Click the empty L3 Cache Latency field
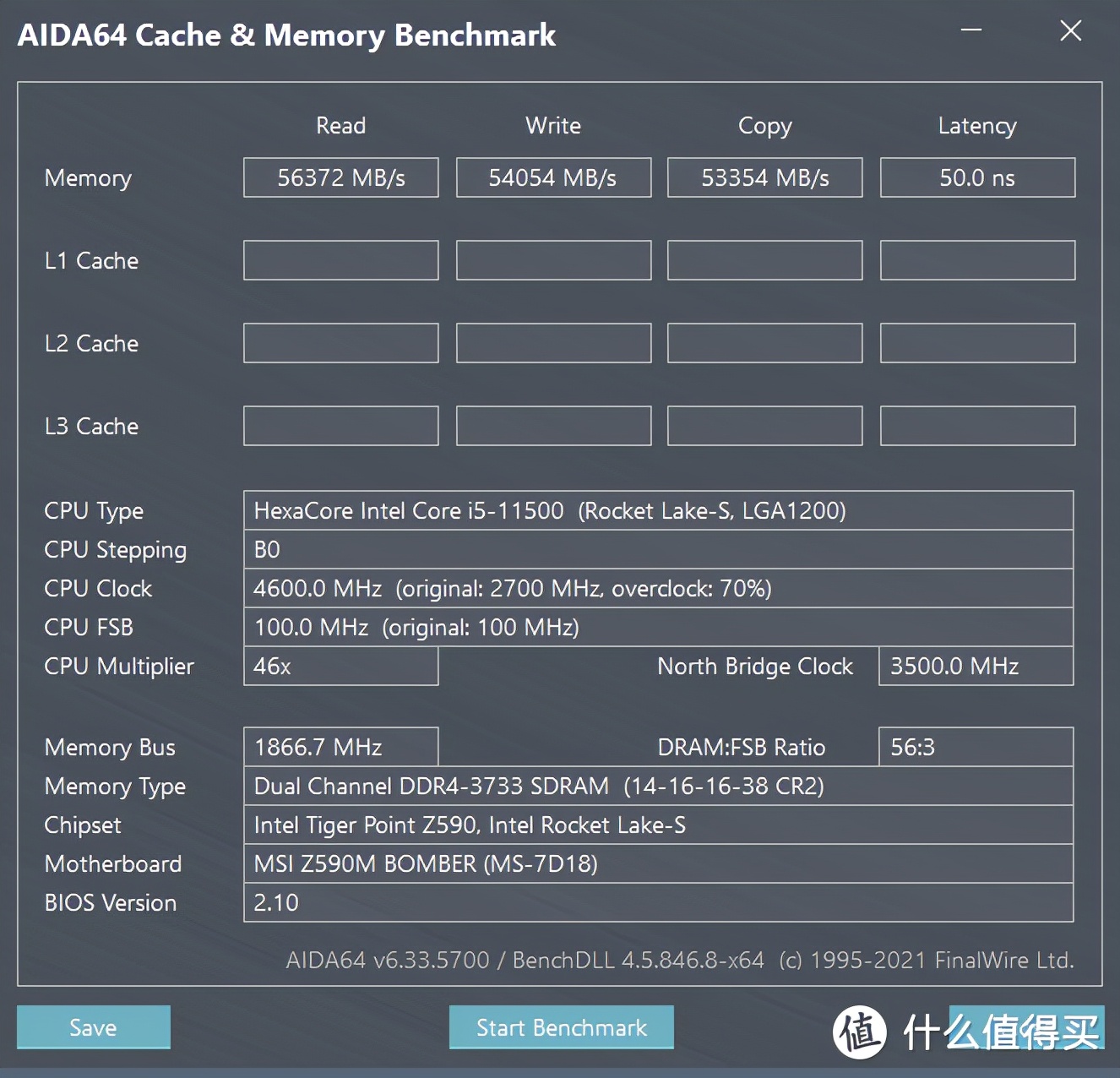Viewport: 1120px width, 1078px height. [977, 426]
